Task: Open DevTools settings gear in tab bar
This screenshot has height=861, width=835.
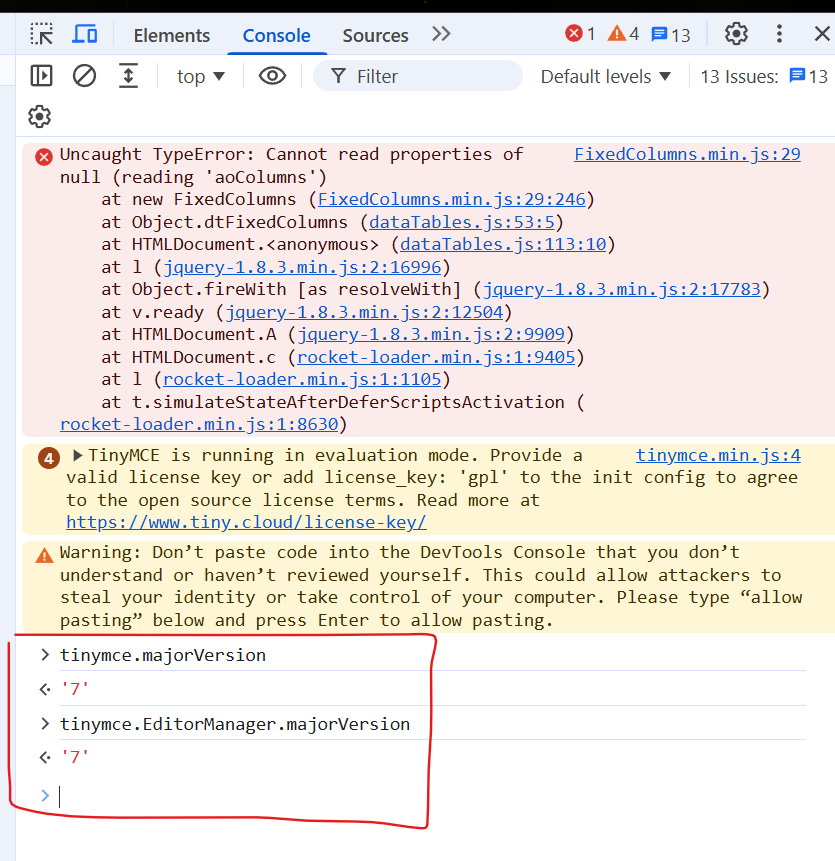Action: point(736,34)
